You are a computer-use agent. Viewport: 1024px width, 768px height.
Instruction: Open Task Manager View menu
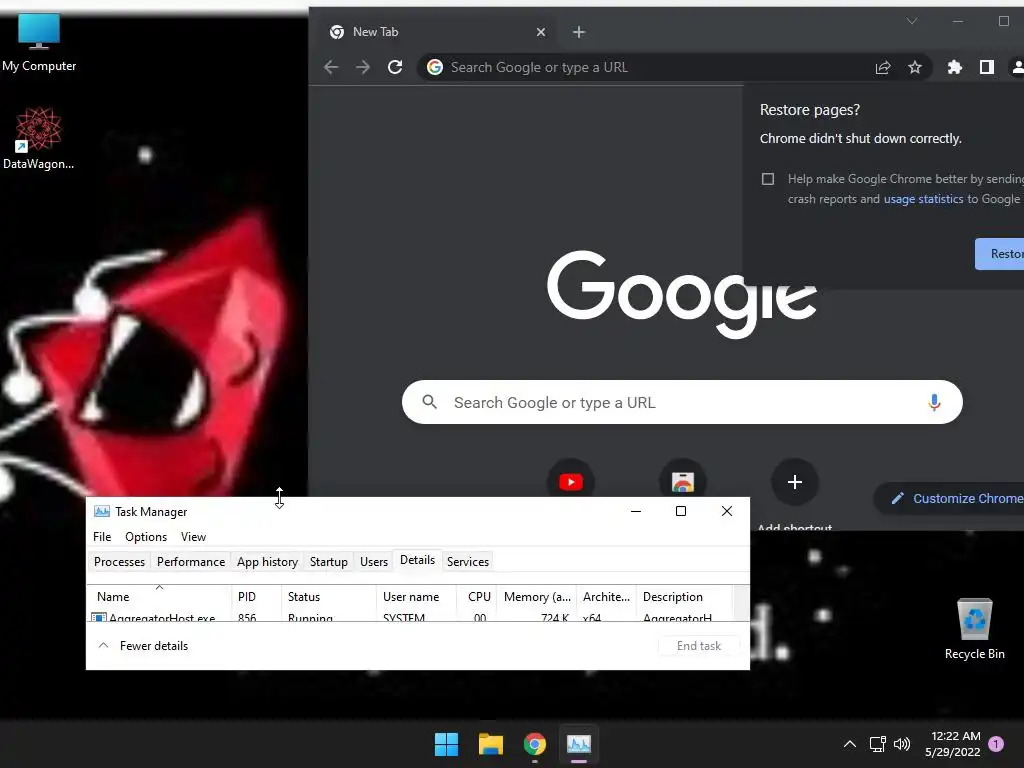pos(193,537)
